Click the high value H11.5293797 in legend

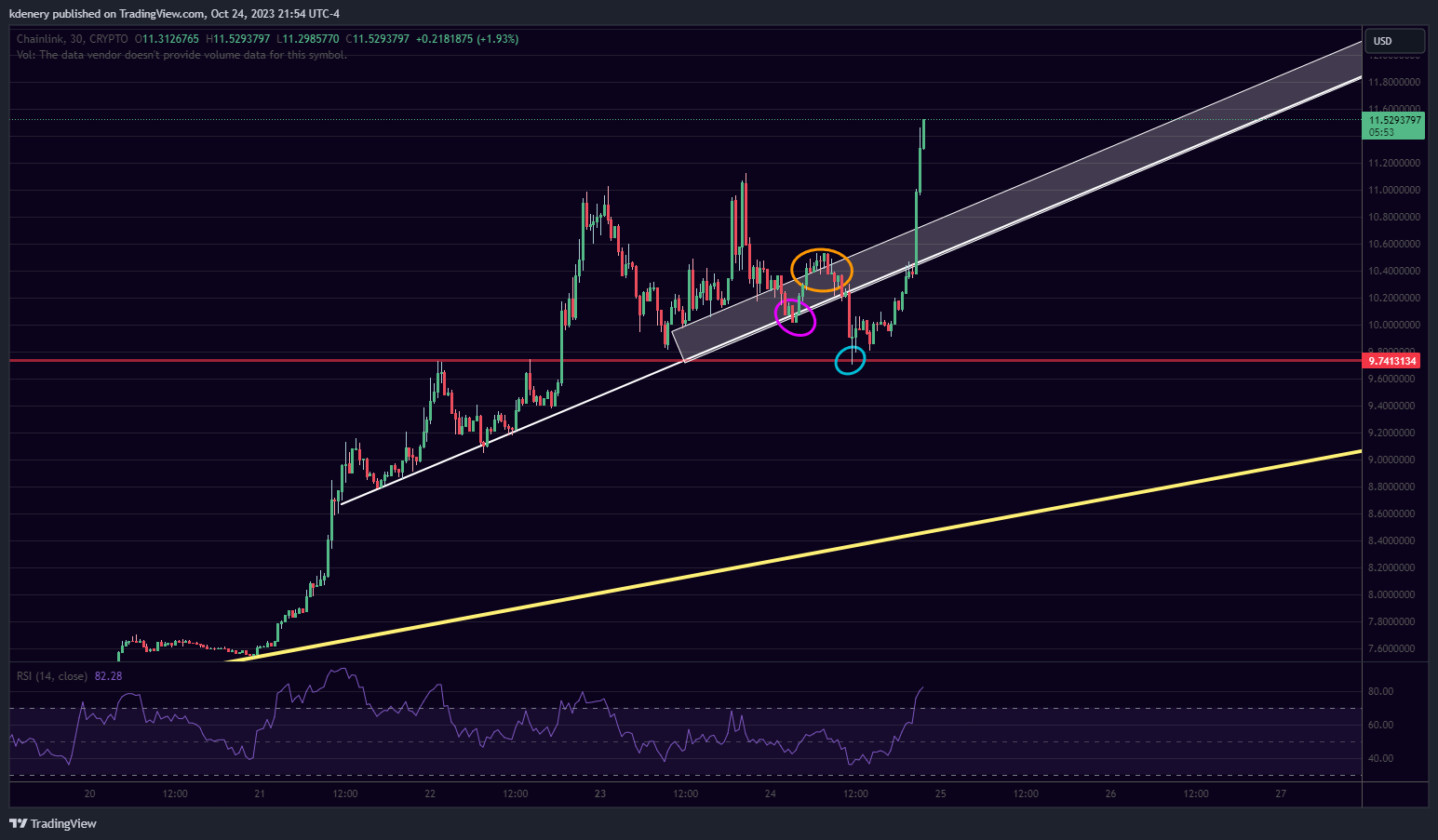coord(238,39)
